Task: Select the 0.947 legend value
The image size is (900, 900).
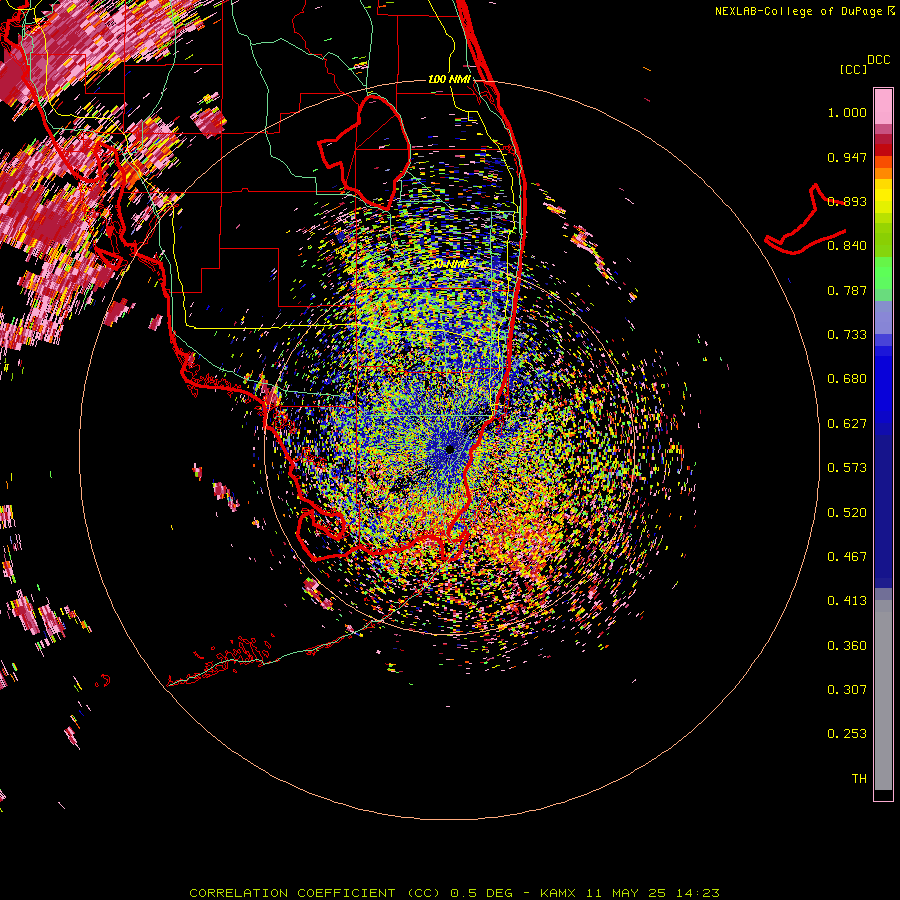Action: coord(847,157)
